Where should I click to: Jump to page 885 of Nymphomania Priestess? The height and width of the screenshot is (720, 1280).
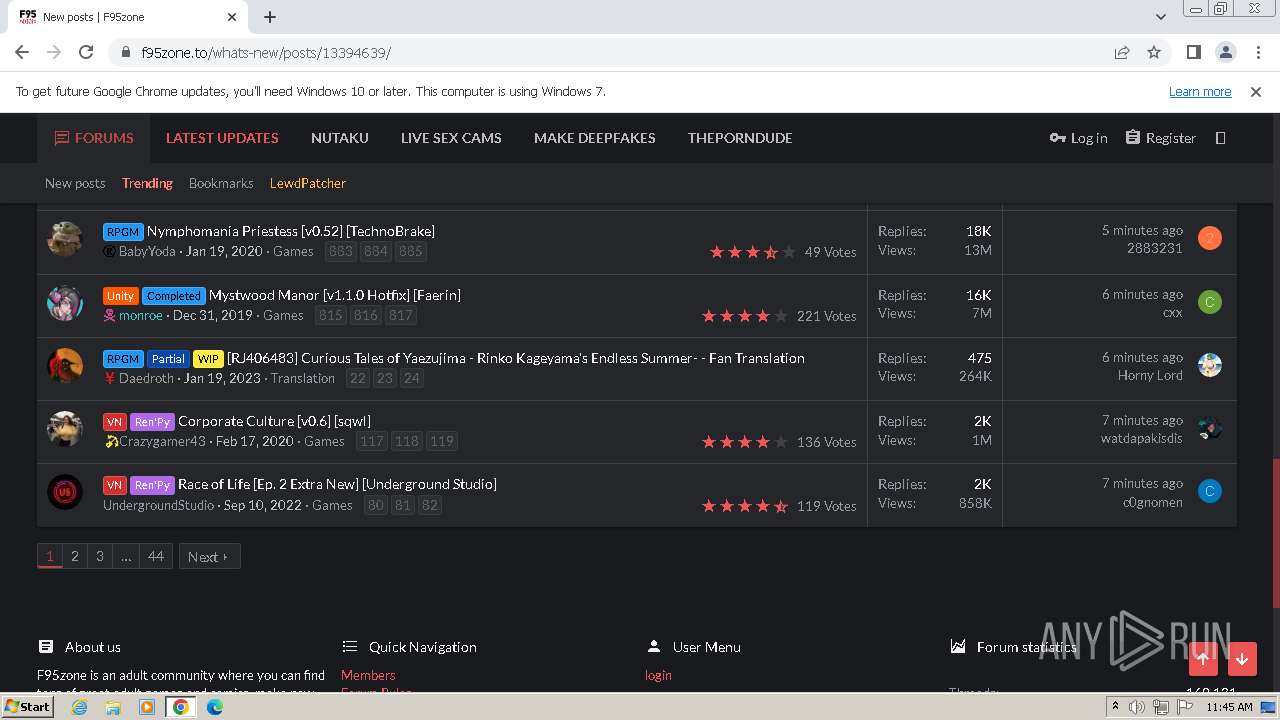(x=411, y=251)
